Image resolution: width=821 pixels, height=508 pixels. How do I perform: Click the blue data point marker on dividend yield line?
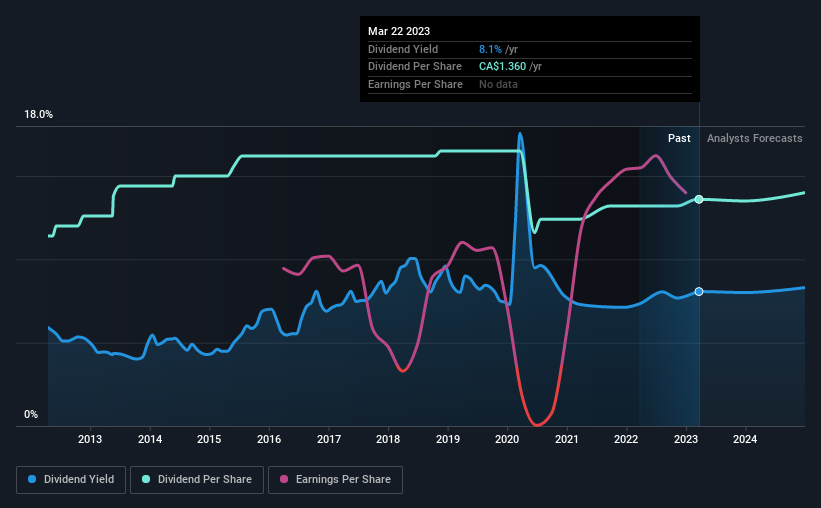[x=699, y=292]
